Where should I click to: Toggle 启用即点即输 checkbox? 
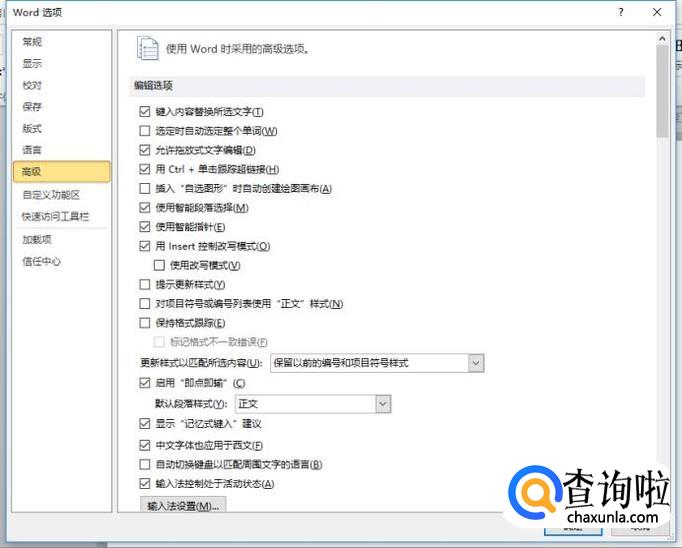click(145, 383)
